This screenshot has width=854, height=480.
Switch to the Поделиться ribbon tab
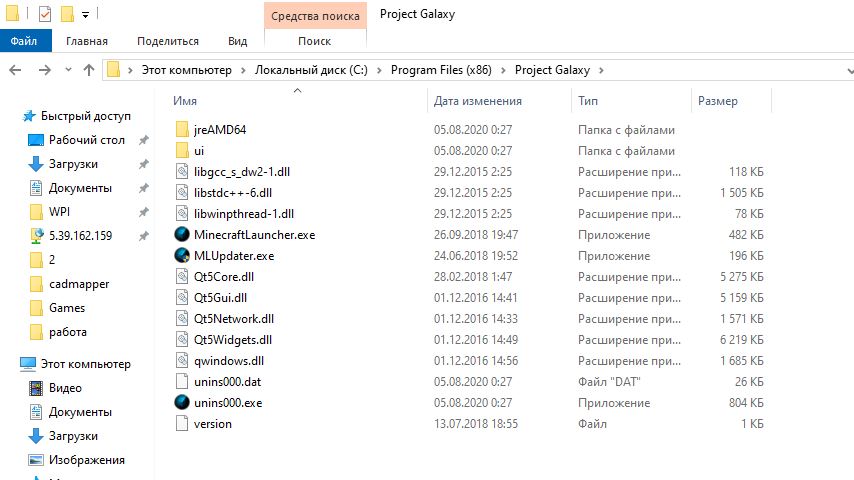click(168, 41)
